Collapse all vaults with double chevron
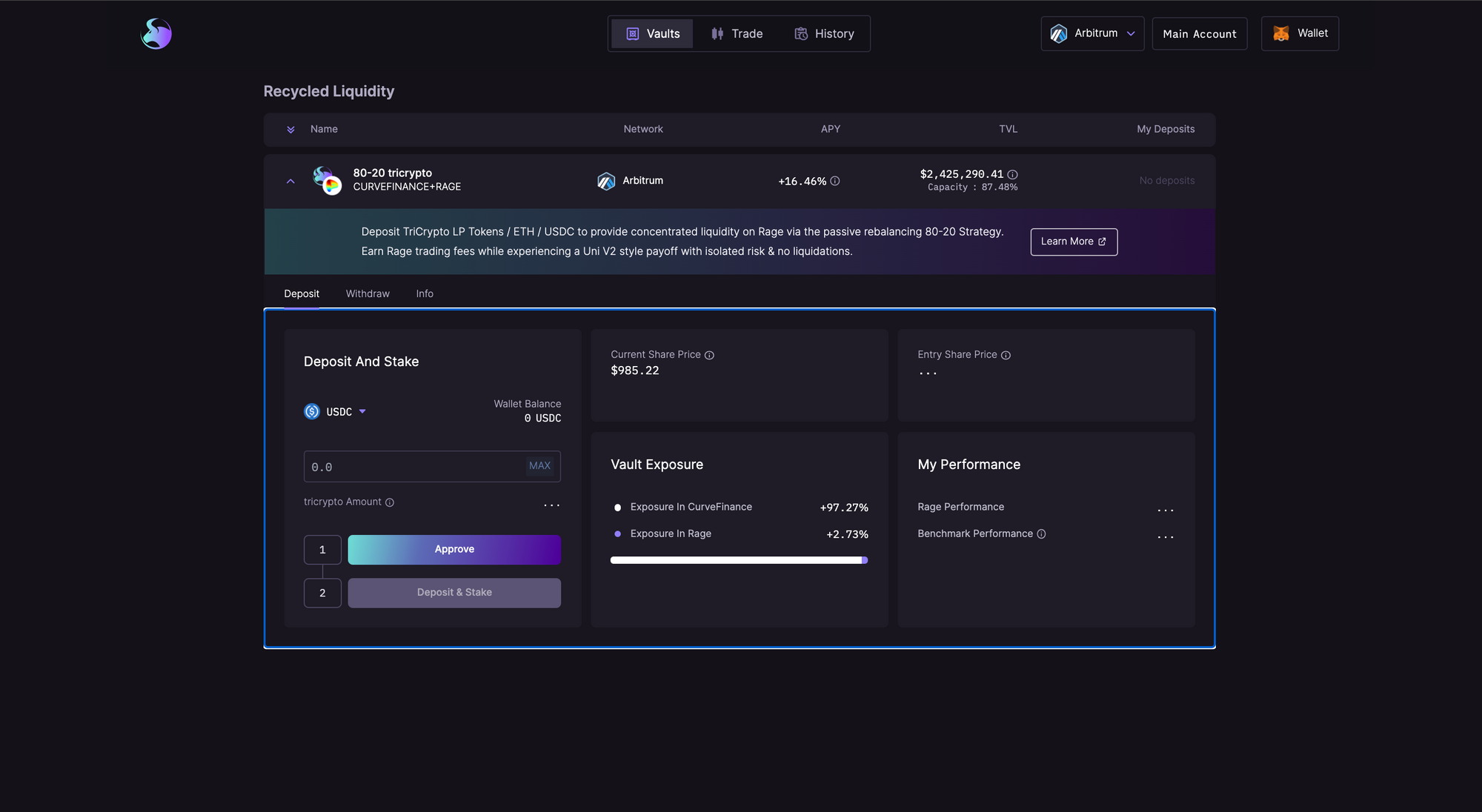The image size is (1482, 812). [x=290, y=130]
